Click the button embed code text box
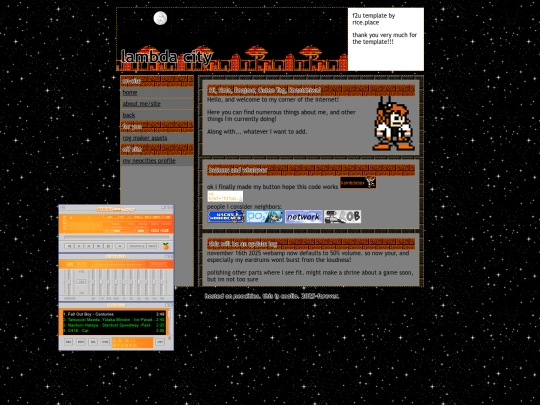 click(x=225, y=196)
